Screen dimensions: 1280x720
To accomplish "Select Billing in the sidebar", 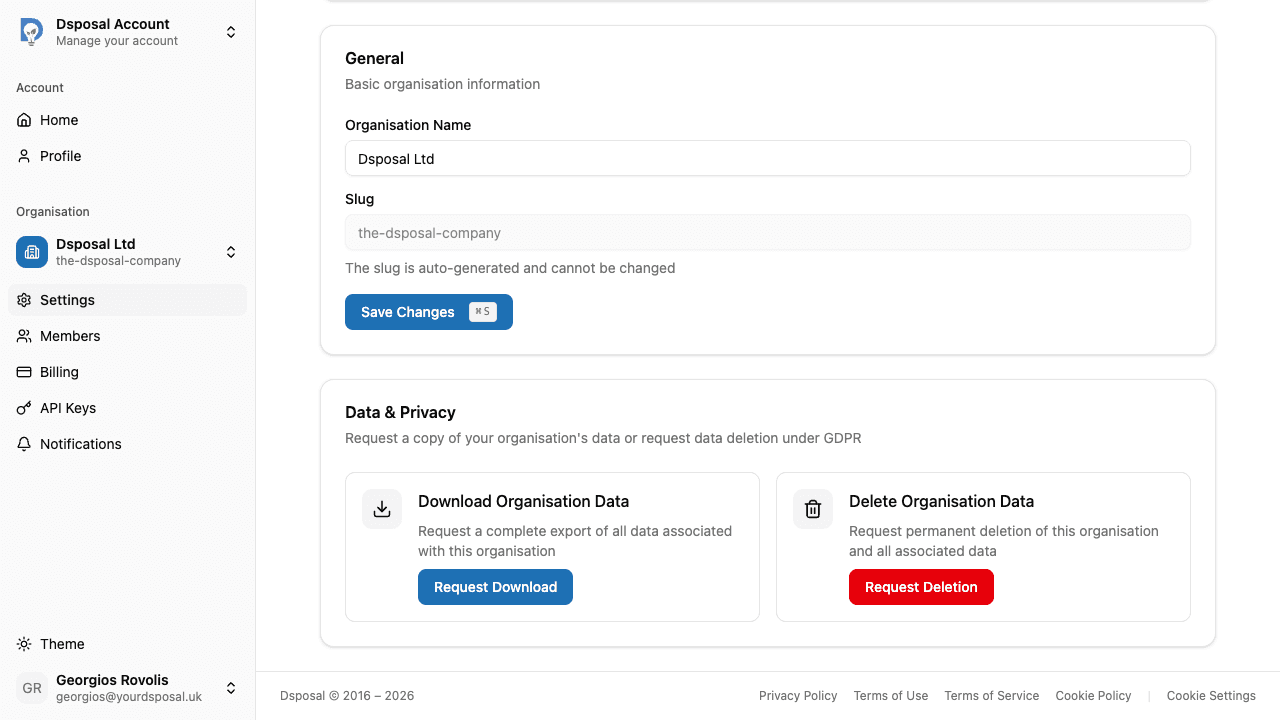I will (58, 372).
